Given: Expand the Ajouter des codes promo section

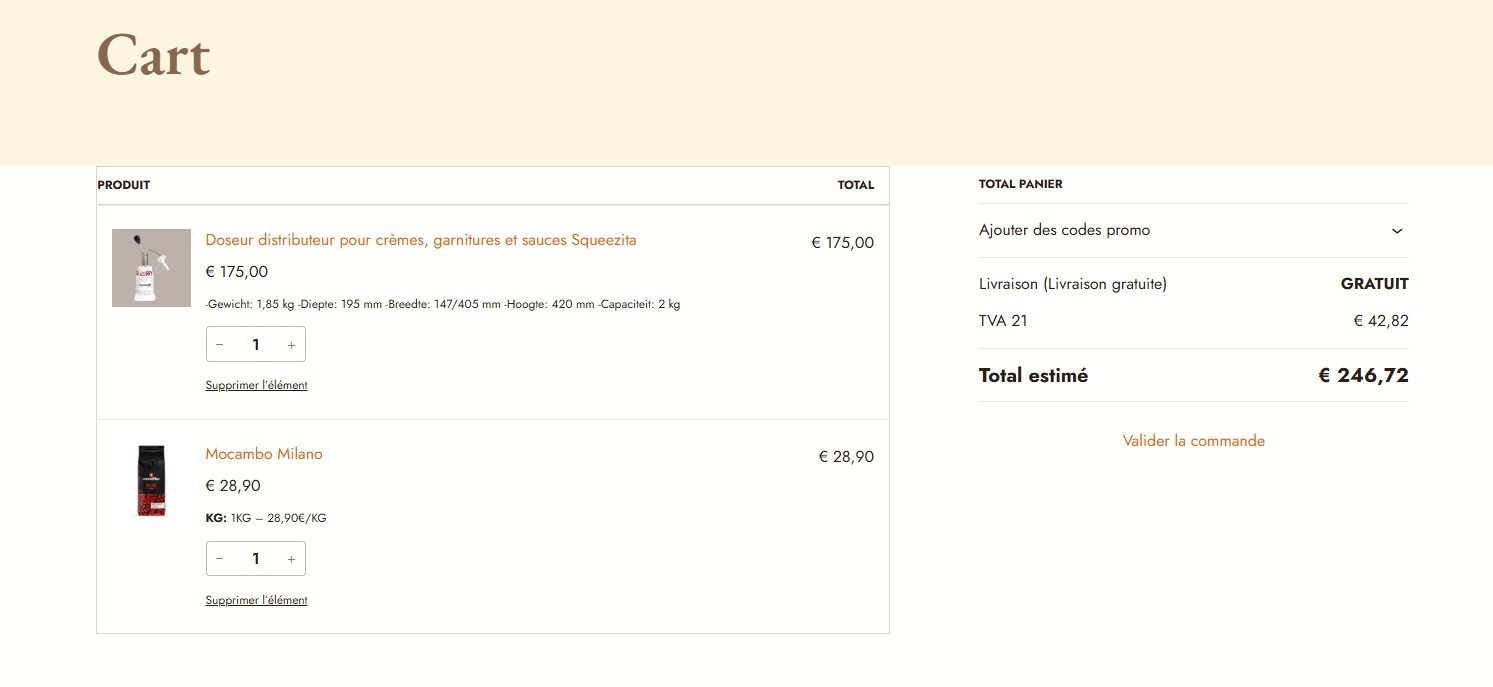Looking at the screenshot, I should coord(1064,230).
